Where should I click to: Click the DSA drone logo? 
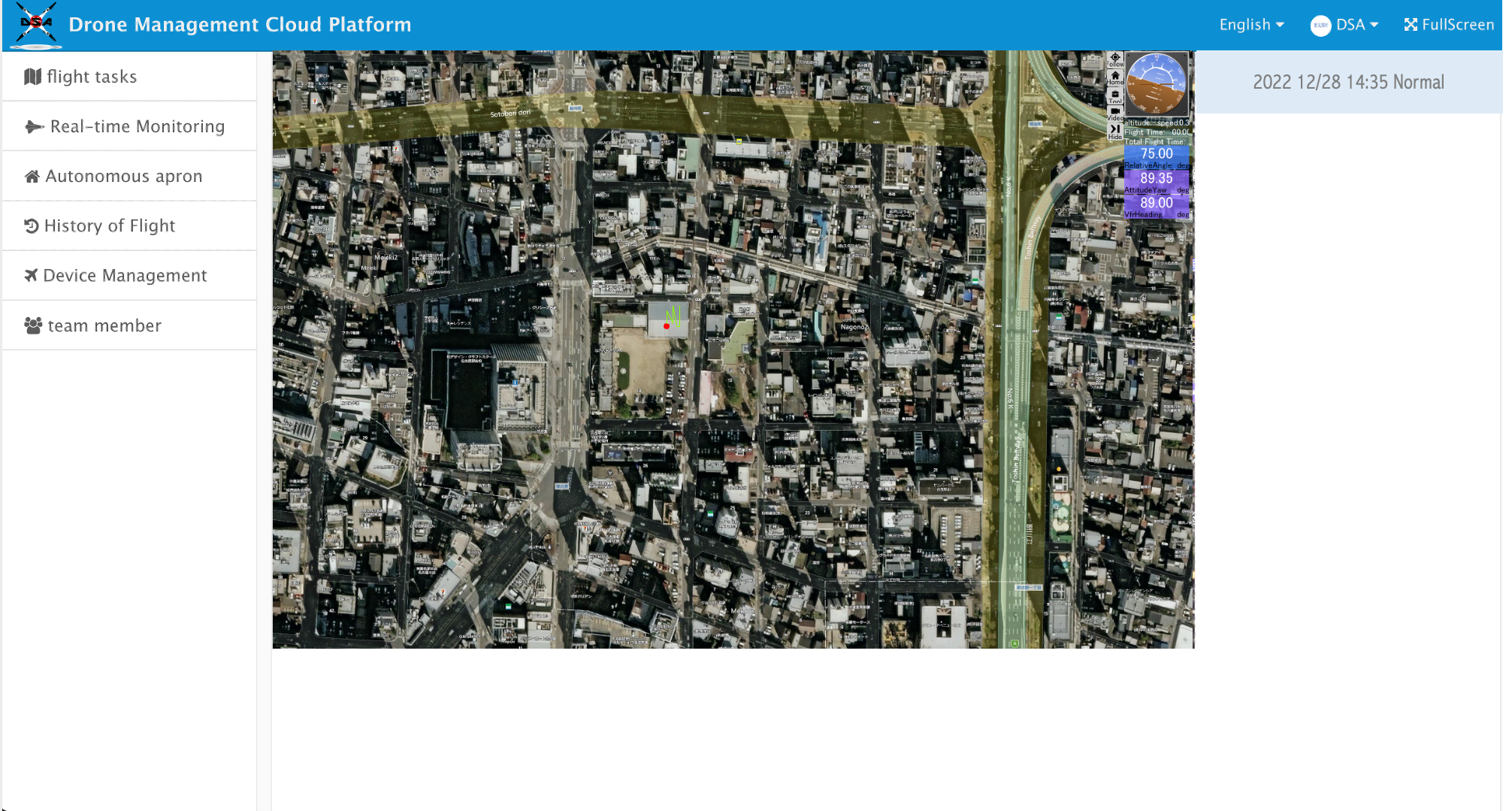(x=36, y=25)
